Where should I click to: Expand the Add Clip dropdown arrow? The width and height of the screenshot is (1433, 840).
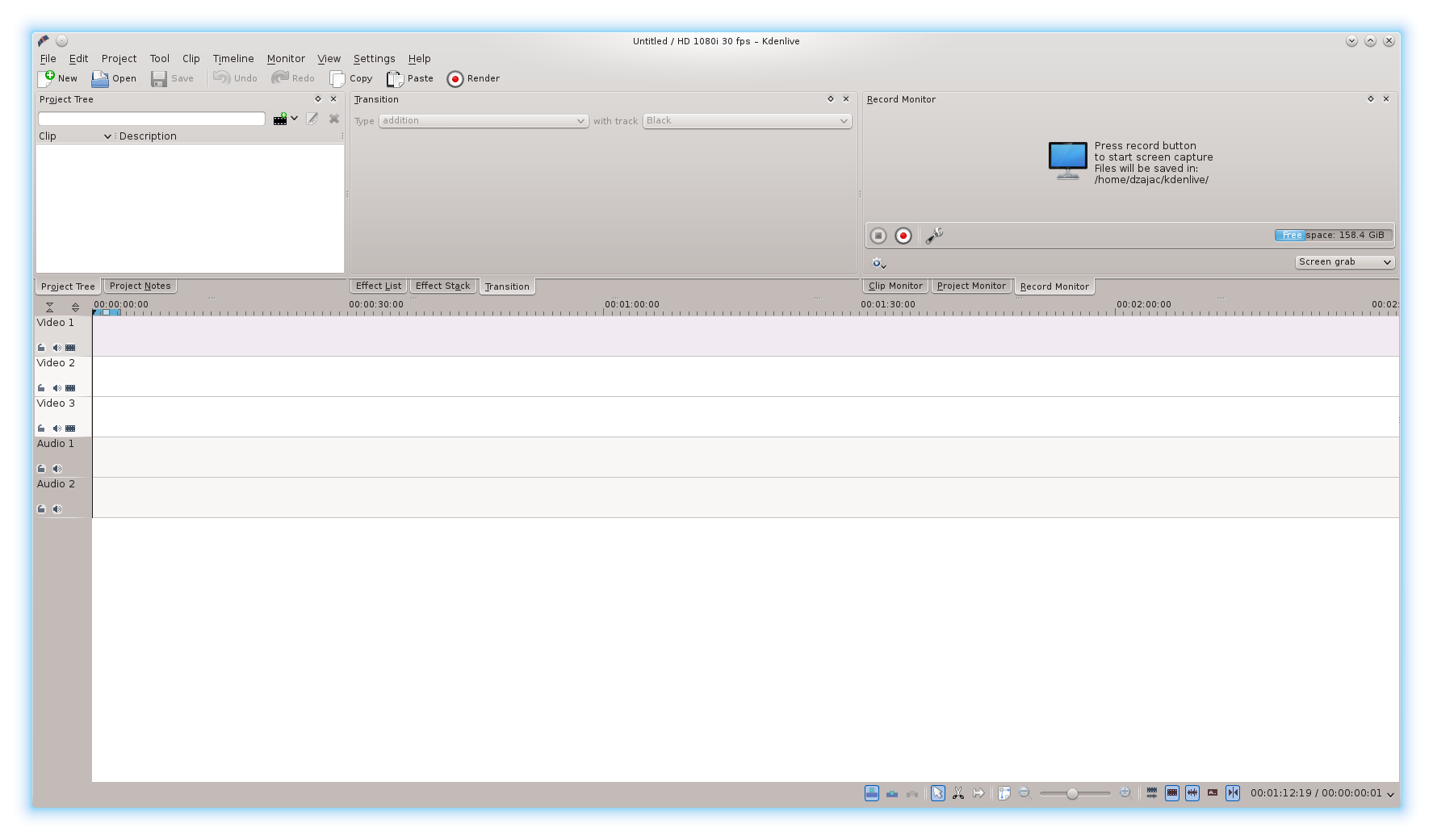point(295,119)
